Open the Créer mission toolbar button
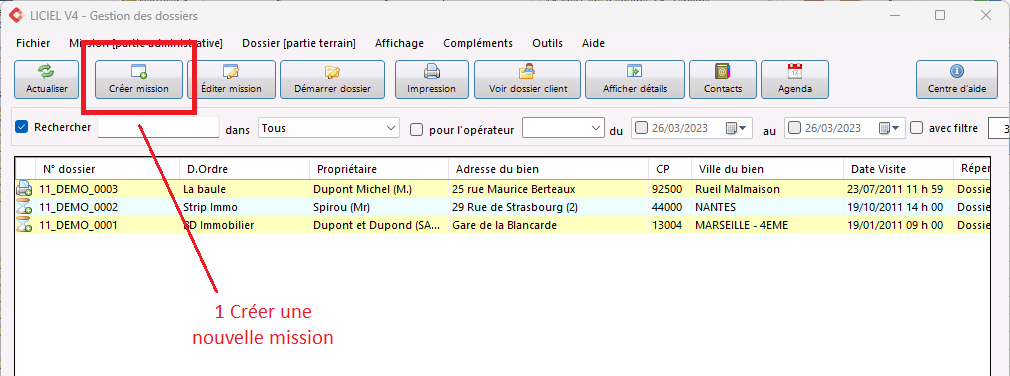This screenshot has height=376, width=1010. point(138,80)
